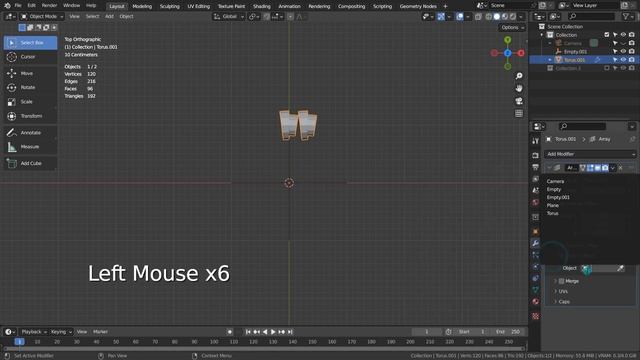Viewport: 640px width, 360px height.
Task: Click the viewport zoom magnifier icon
Action: (519, 76)
